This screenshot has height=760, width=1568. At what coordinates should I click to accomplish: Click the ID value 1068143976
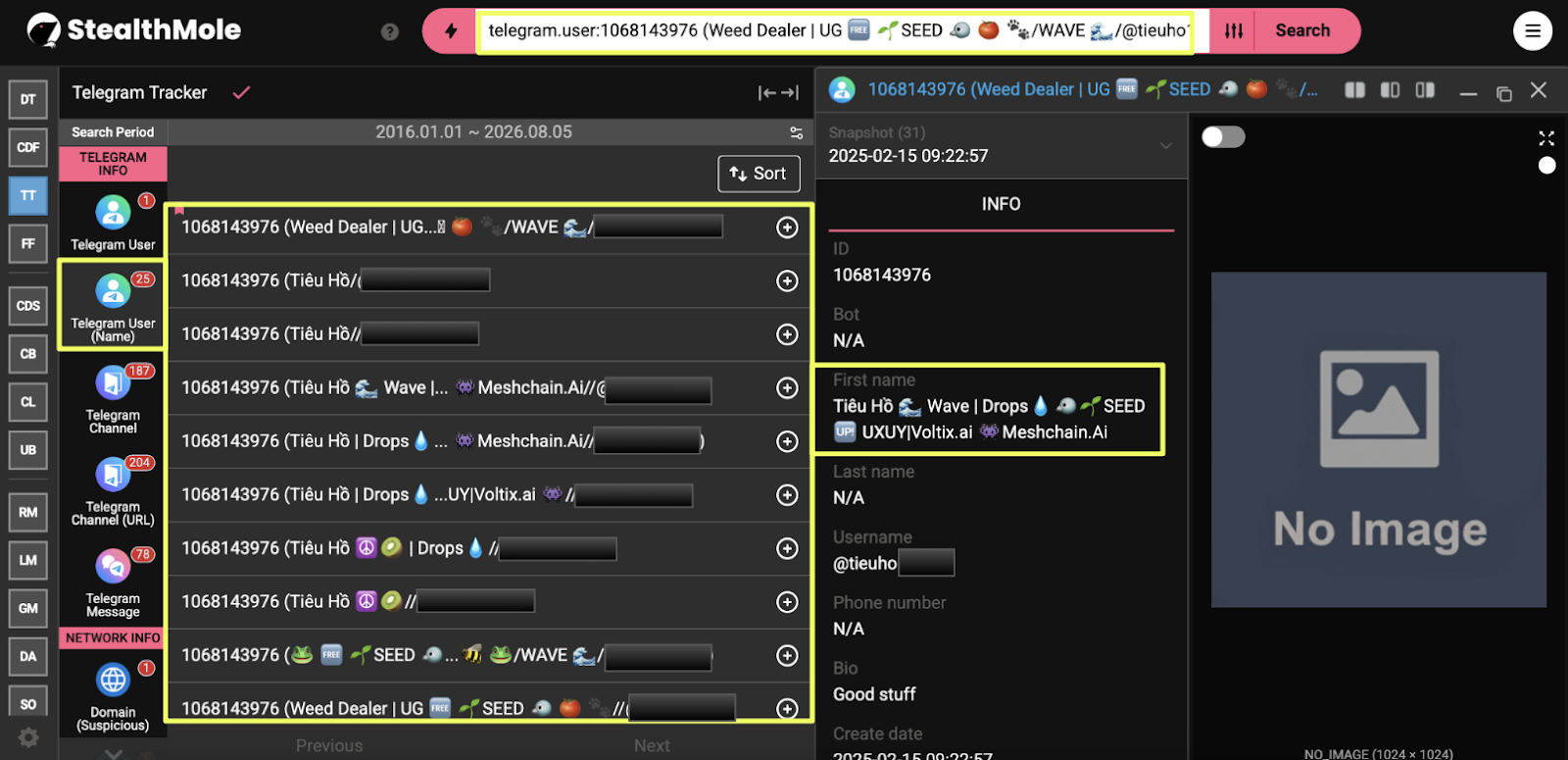click(882, 276)
